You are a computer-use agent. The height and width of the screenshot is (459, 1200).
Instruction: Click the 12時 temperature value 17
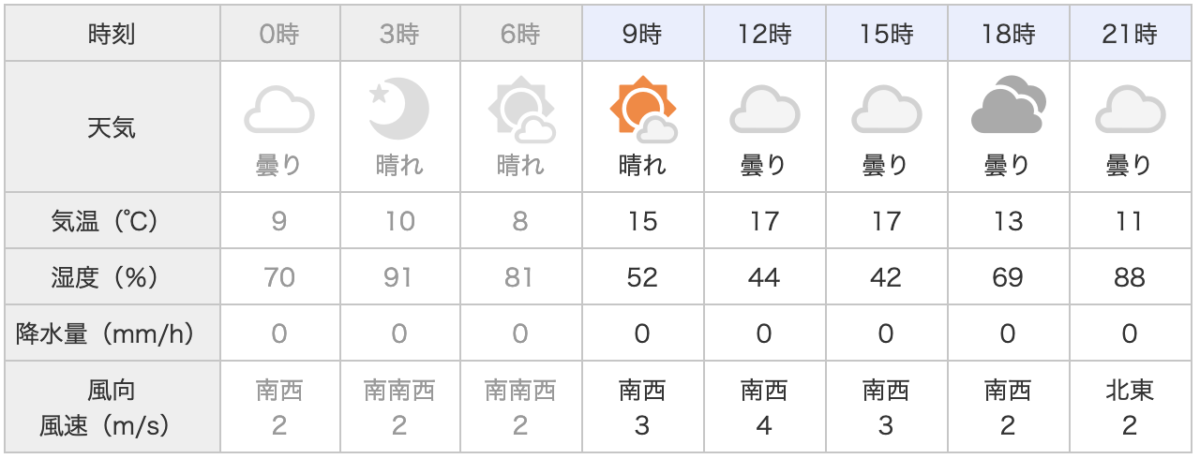tap(764, 221)
